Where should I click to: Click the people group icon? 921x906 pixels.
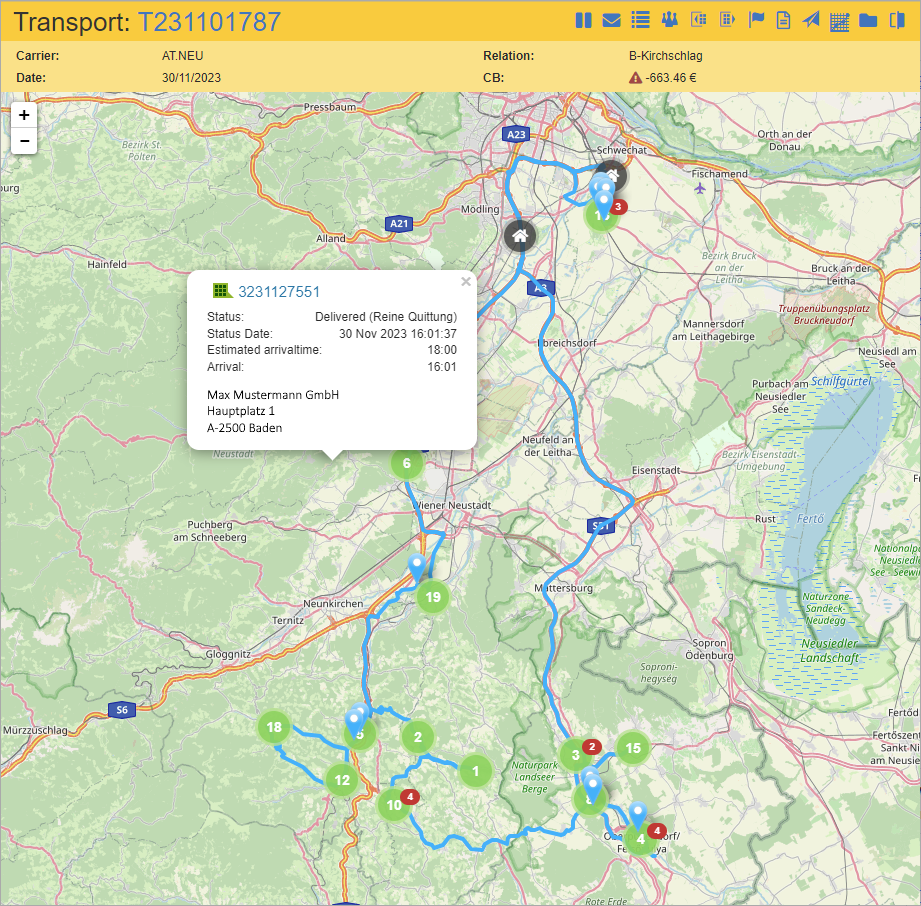pos(670,20)
